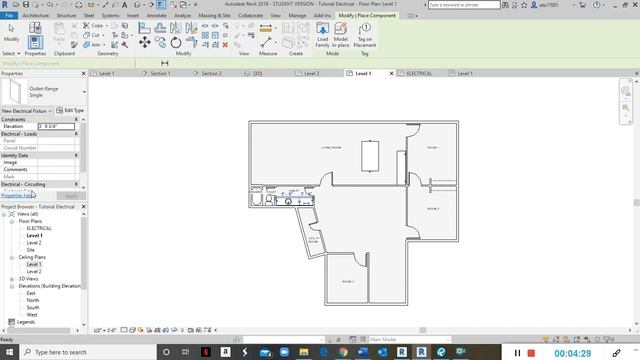This screenshot has height=360, width=640.
Task: Collapse the Floor Plans tree node
Action: click(x=12, y=221)
